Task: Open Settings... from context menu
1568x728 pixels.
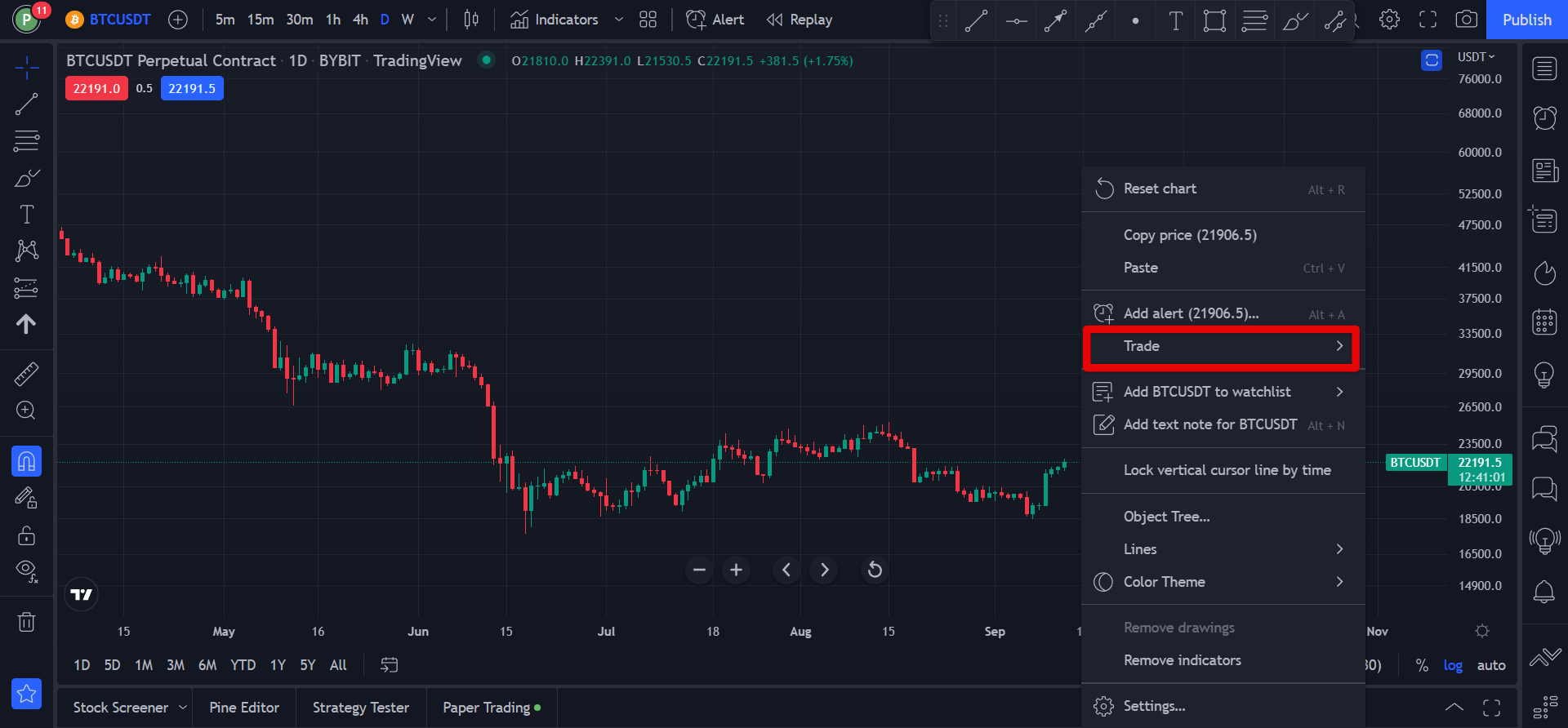Action: click(1223, 706)
